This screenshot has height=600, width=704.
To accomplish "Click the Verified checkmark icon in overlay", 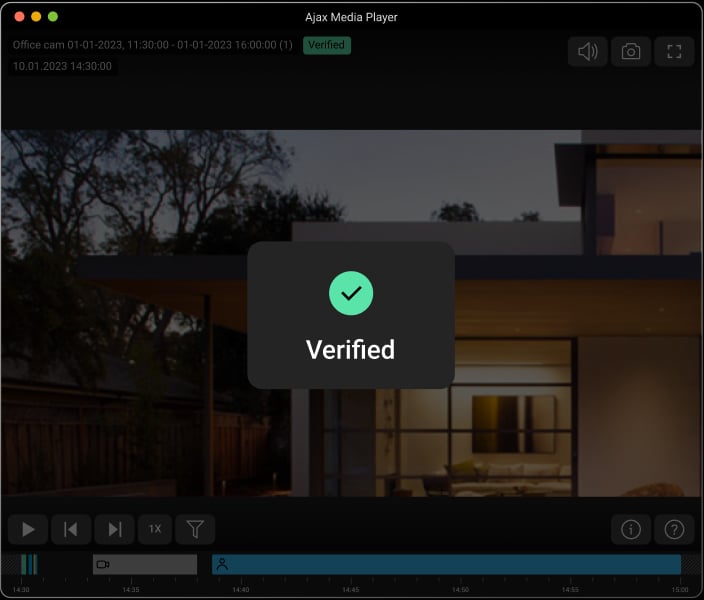I will 351,293.
